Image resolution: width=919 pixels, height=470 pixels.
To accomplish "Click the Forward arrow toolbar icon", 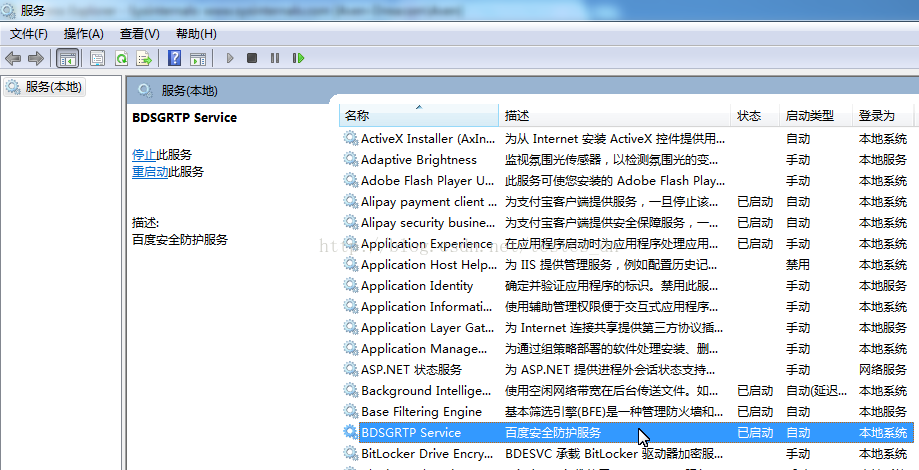I will tap(36, 58).
